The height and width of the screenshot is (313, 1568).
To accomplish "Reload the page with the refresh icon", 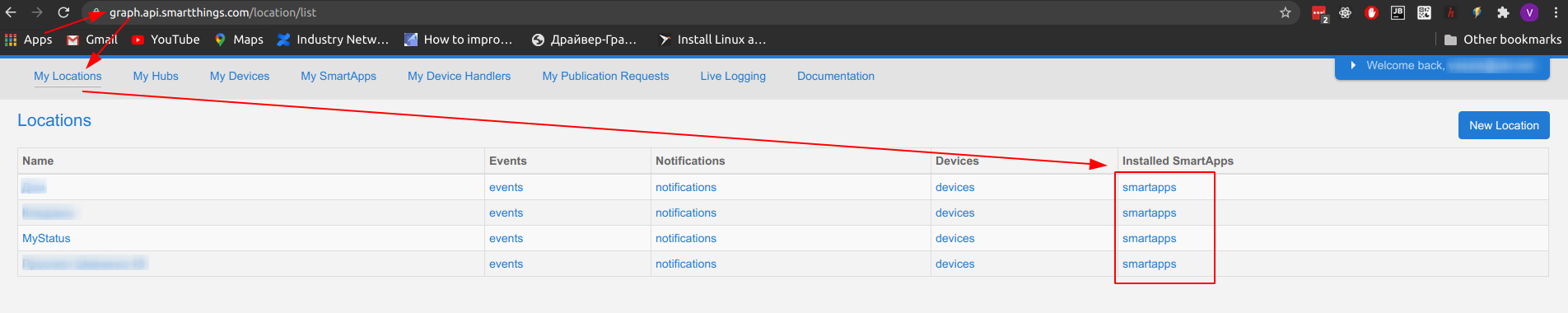I will coord(63,12).
